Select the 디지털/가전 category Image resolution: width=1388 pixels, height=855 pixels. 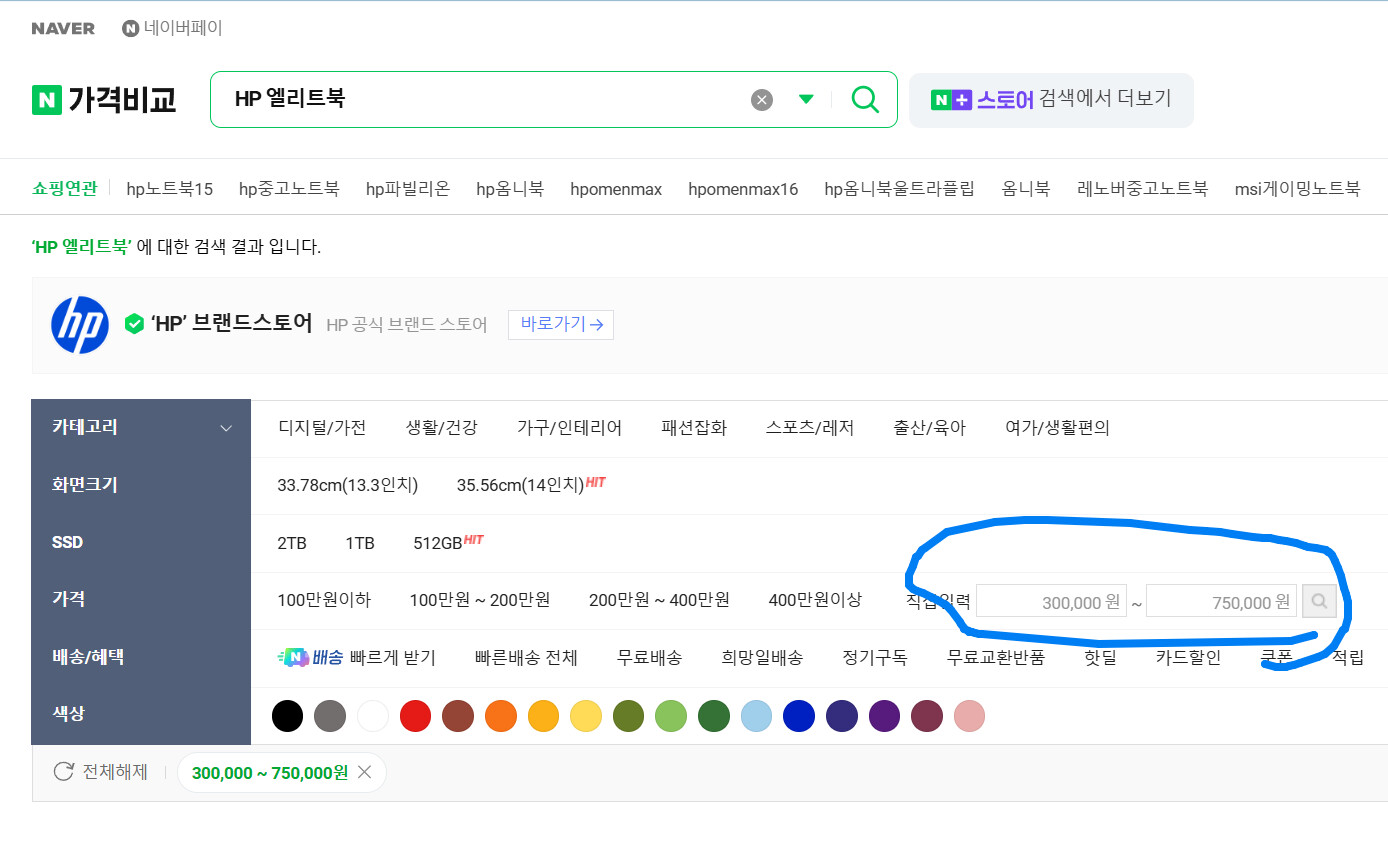tap(321, 427)
